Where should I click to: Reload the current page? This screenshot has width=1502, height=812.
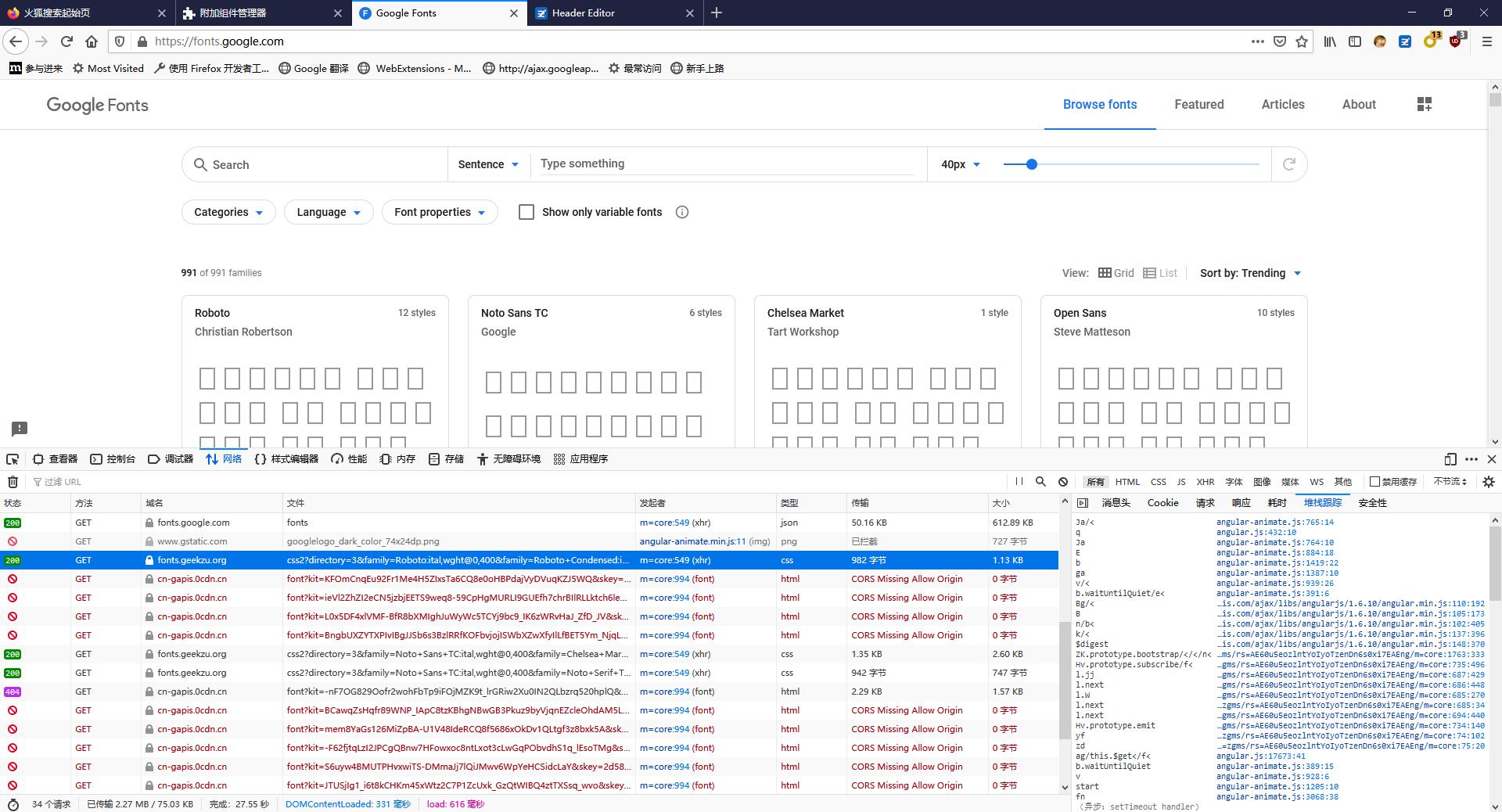(66, 41)
